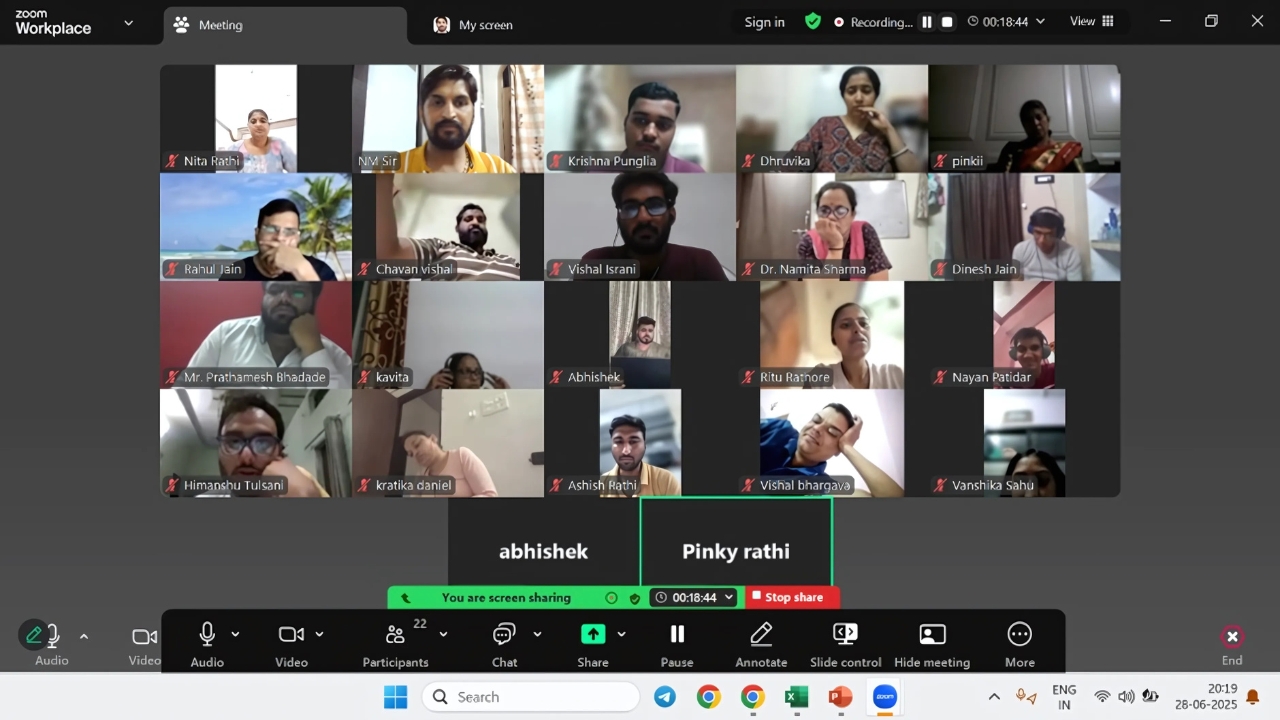Open the Annotate pencil tool
This screenshot has width=1280, height=720.
pyautogui.click(x=761, y=634)
